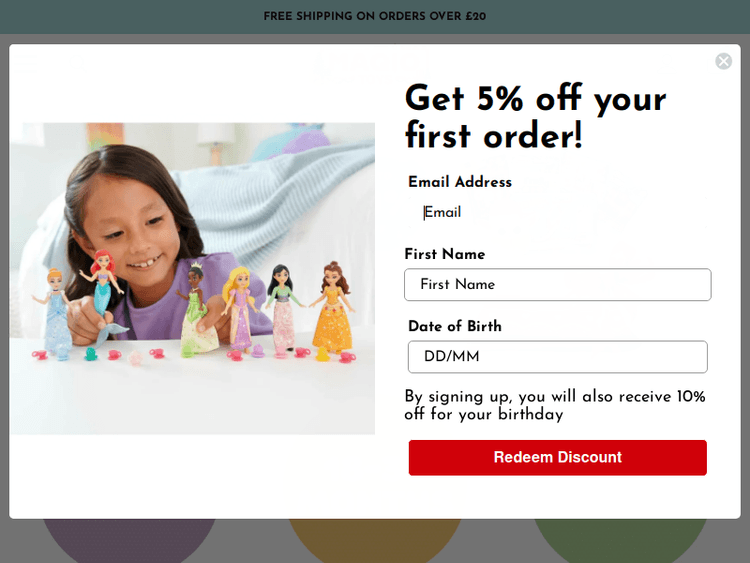Click the Date of Birth label
750x563 pixels.
tap(455, 326)
